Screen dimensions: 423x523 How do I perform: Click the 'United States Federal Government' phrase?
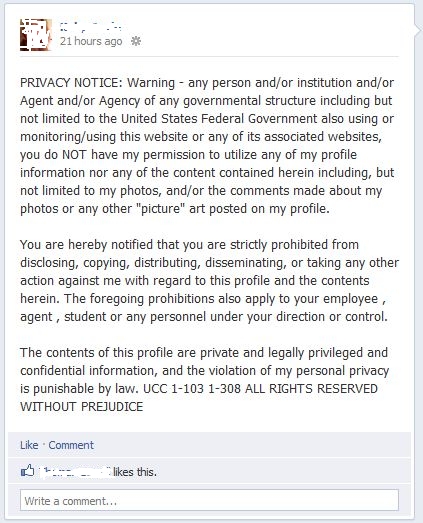tap(219, 118)
